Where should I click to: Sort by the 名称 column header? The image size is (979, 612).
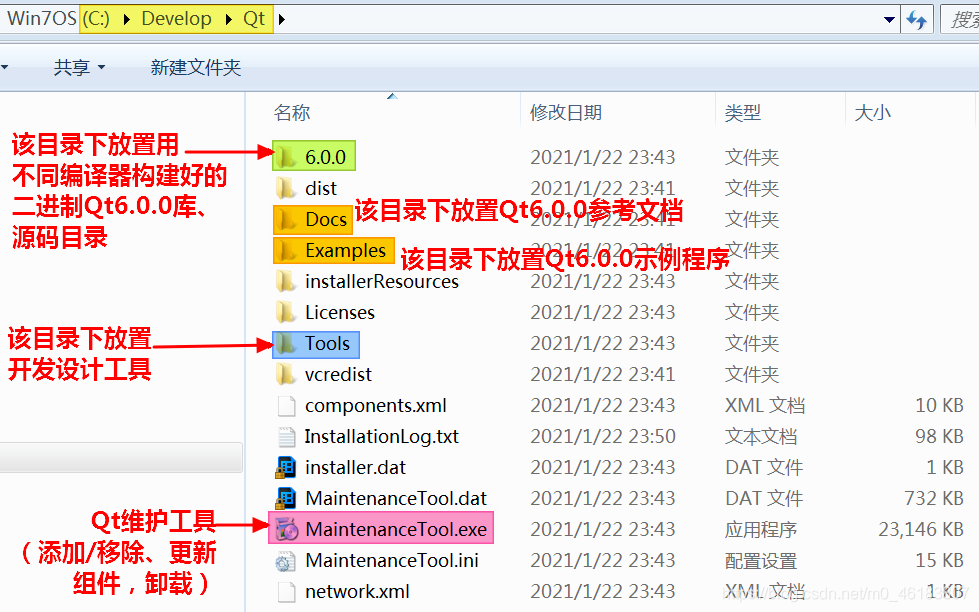click(292, 113)
